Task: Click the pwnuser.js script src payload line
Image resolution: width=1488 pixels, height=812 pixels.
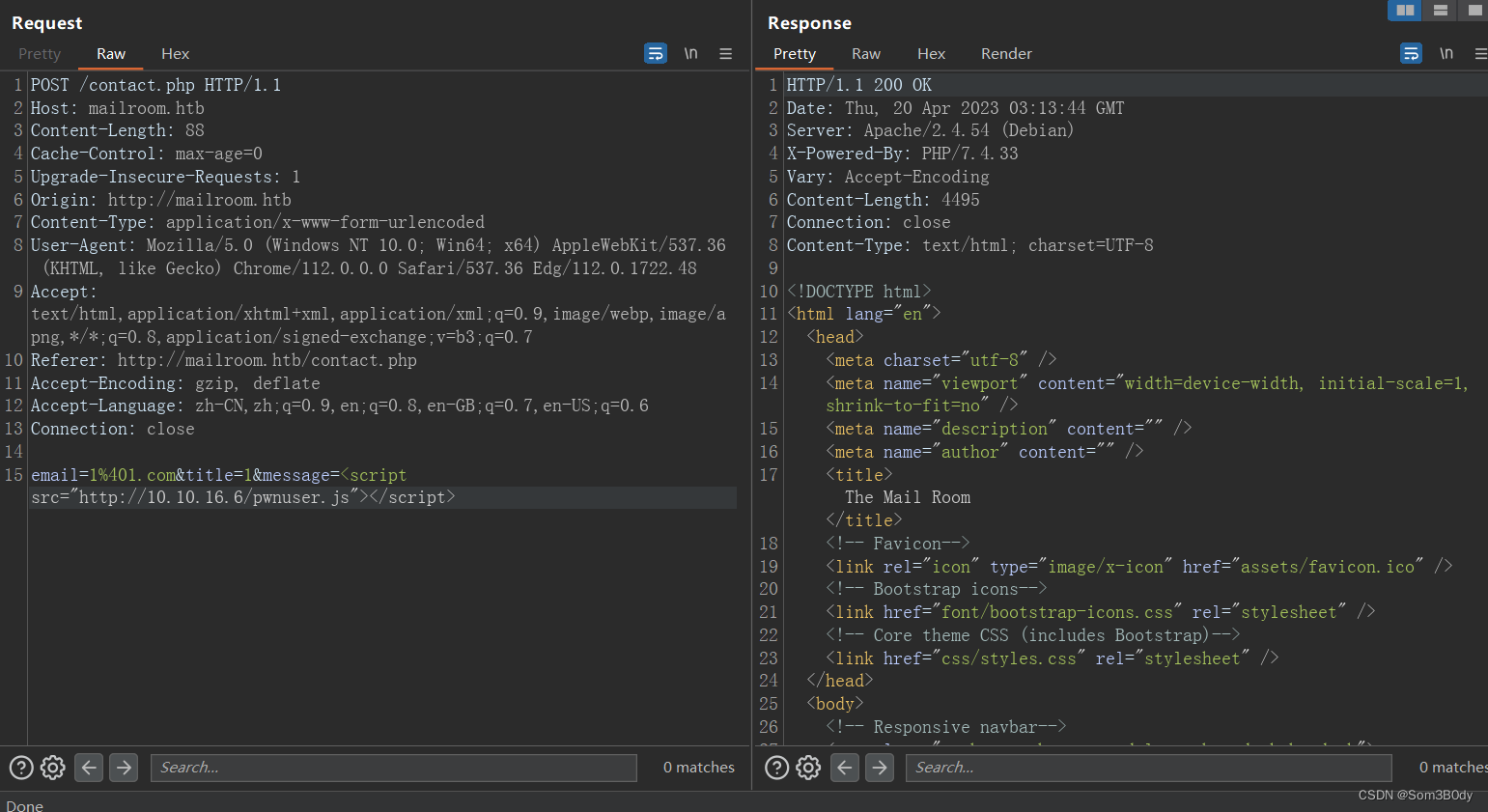Action: click(243, 497)
